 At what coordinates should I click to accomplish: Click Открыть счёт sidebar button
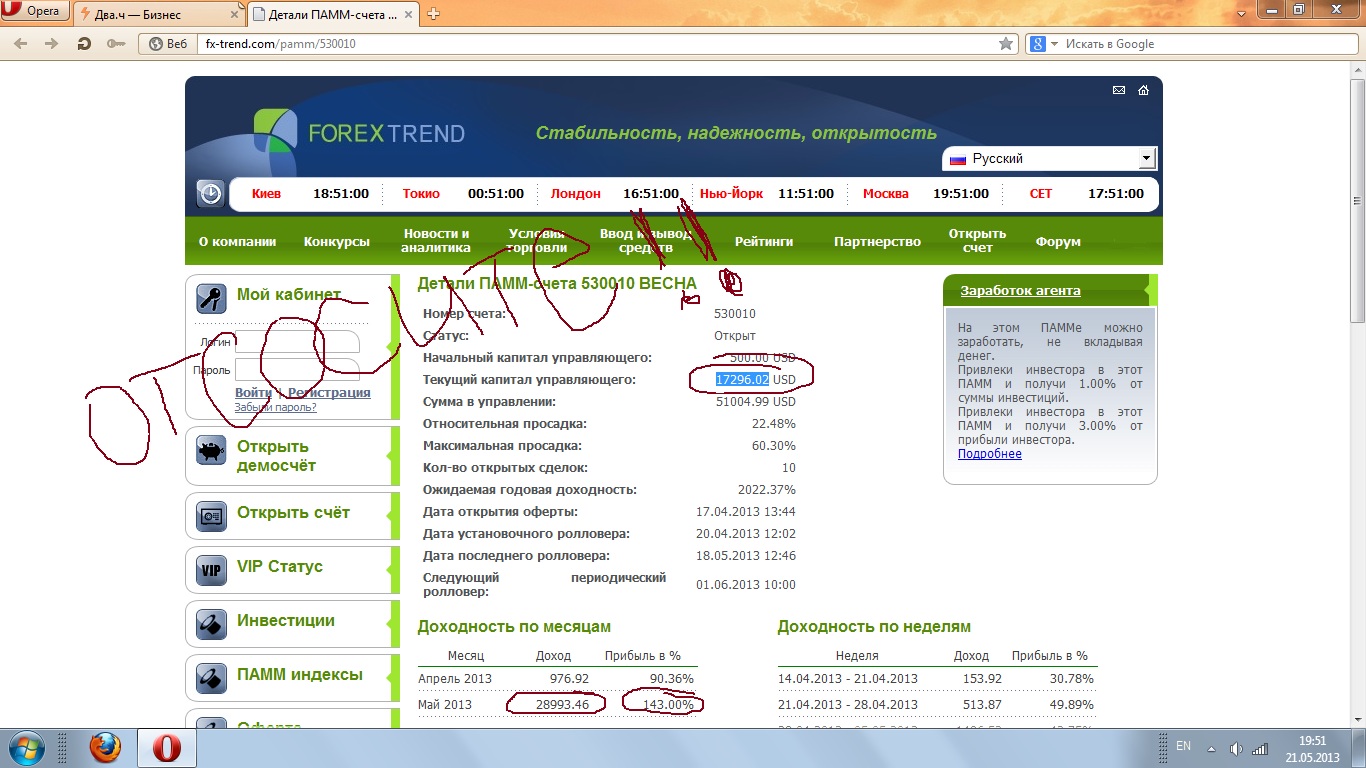tap(292, 516)
